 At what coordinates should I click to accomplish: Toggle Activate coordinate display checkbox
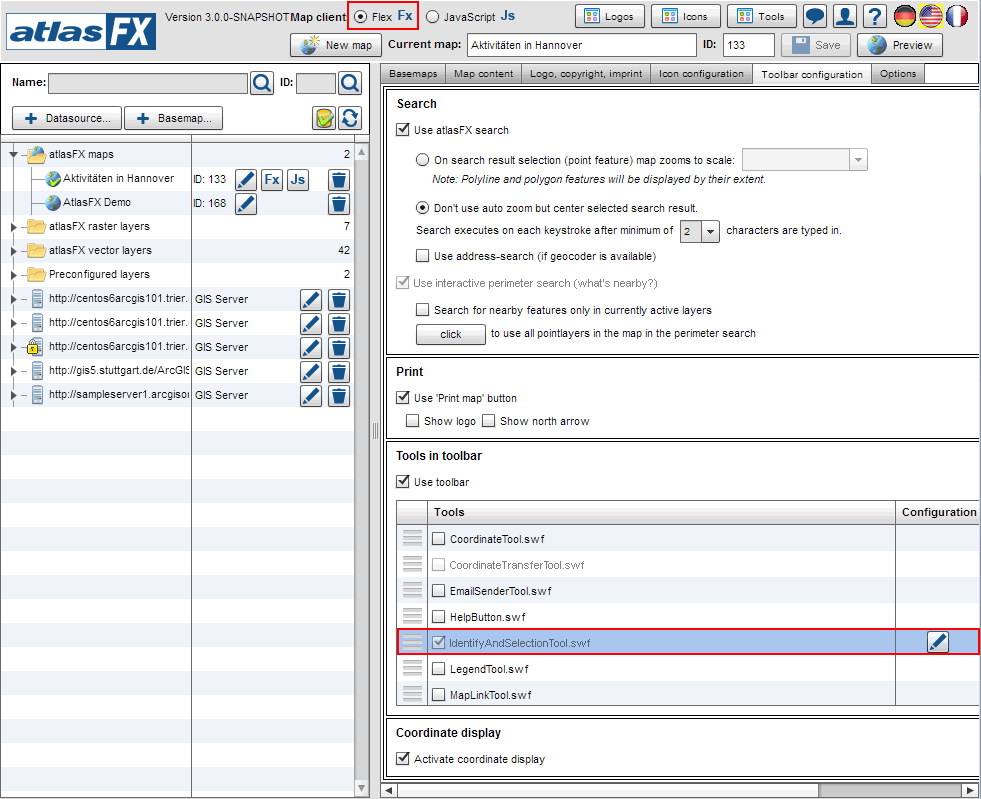coord(403,758)
